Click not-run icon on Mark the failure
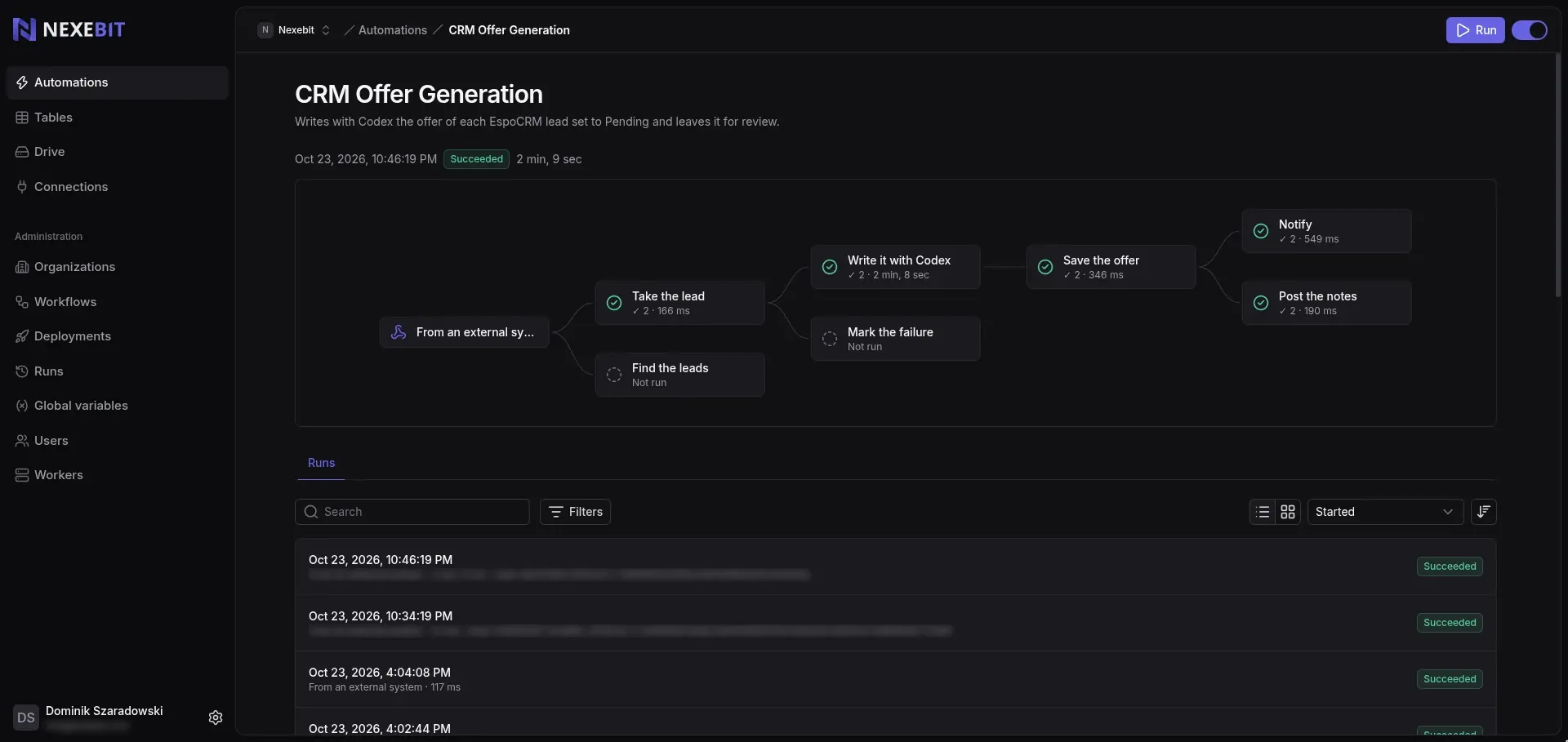The width and height of the screenshot is (1568, 742). coord(830,339)
